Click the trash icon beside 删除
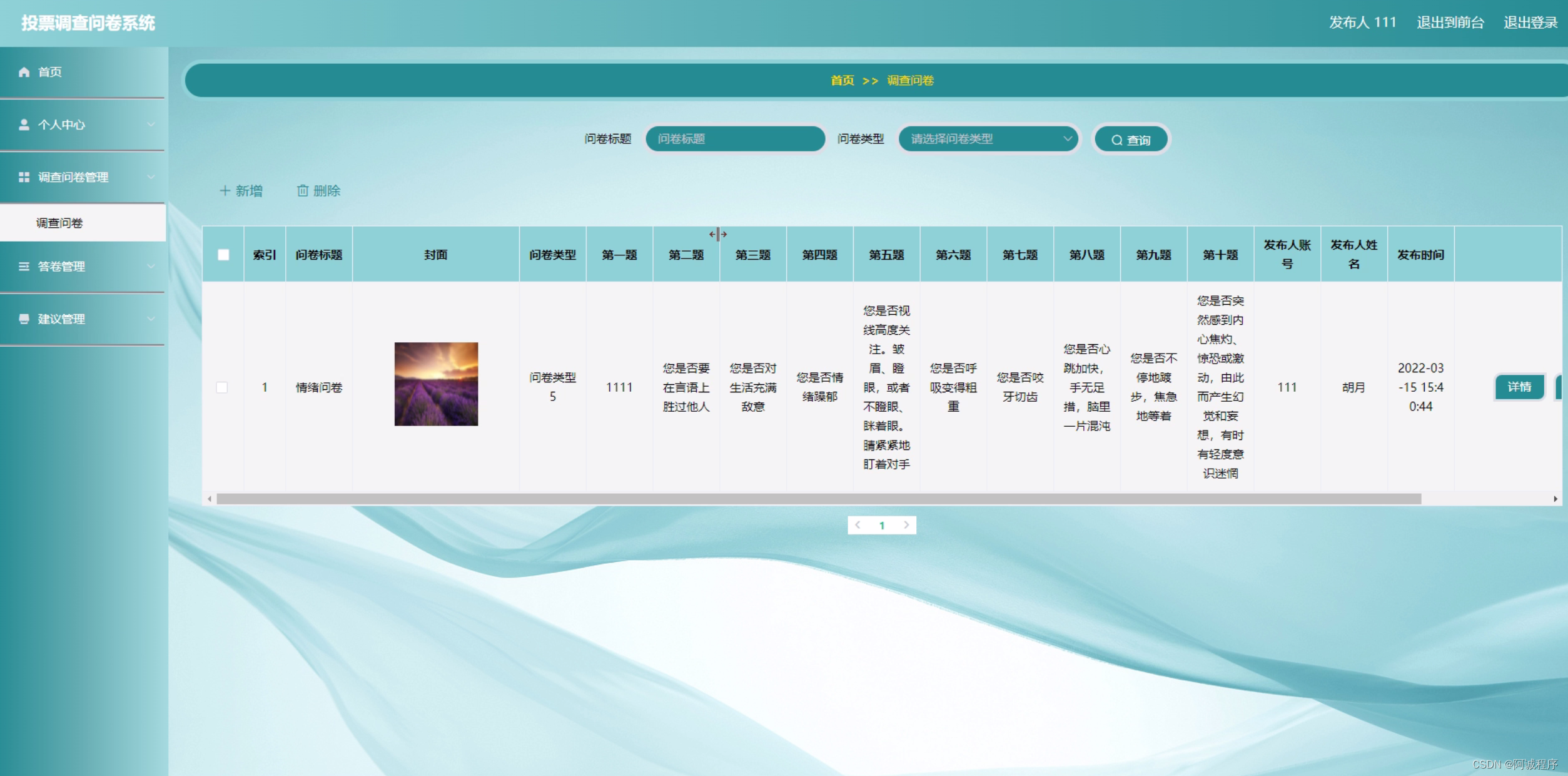This screenshot has height=776, width=1568. (303, 190)
